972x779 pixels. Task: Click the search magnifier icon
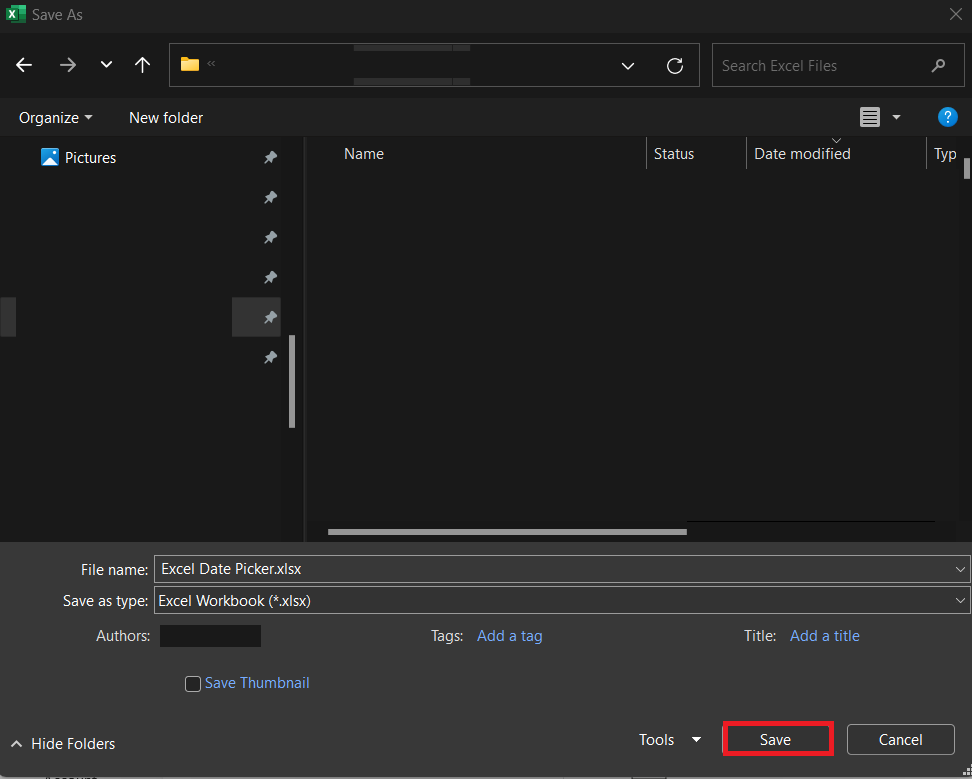[x=939, y=65]
